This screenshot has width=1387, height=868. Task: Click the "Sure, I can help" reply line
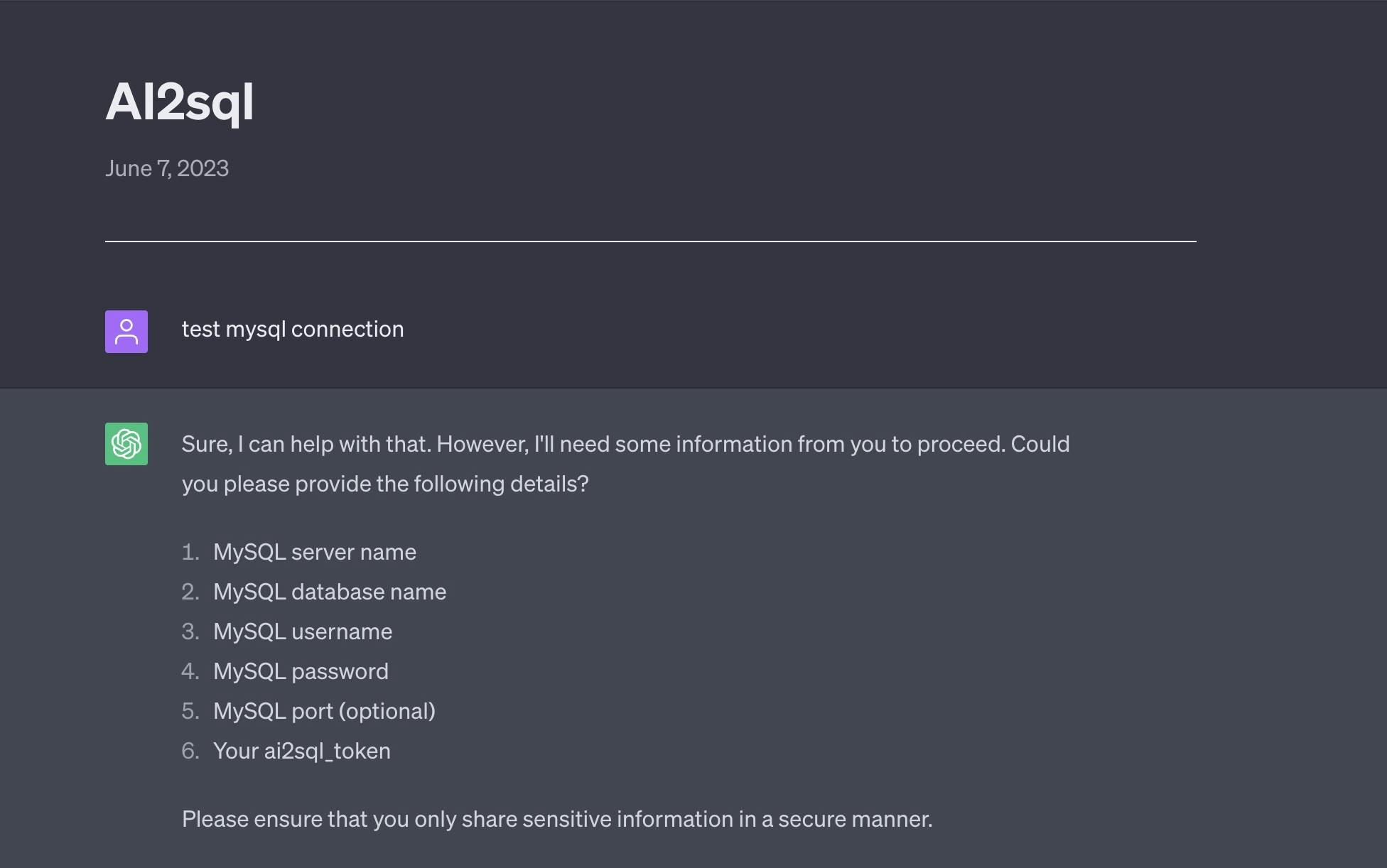tap(625, 444)
